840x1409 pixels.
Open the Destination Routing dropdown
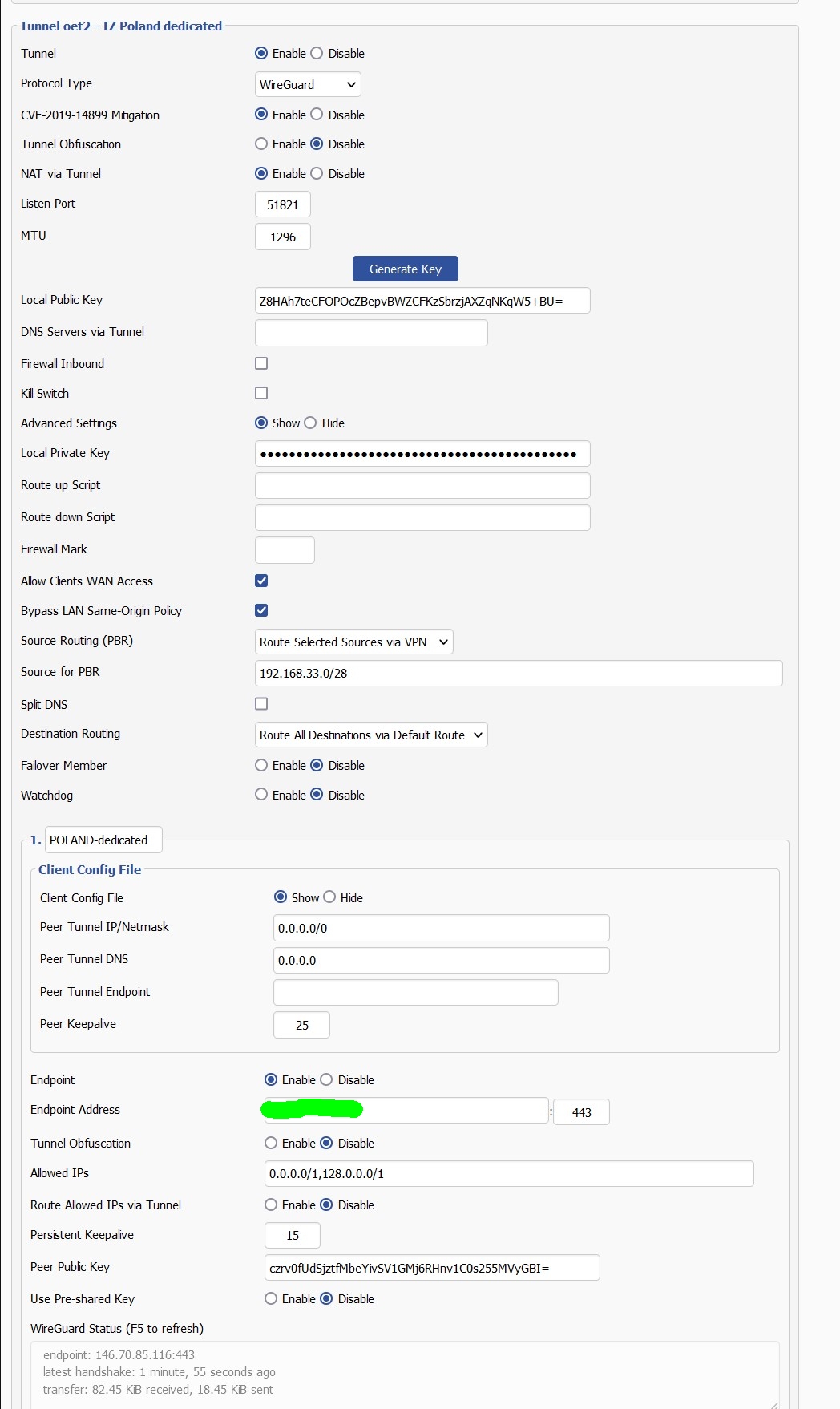[x=370, y=735]
